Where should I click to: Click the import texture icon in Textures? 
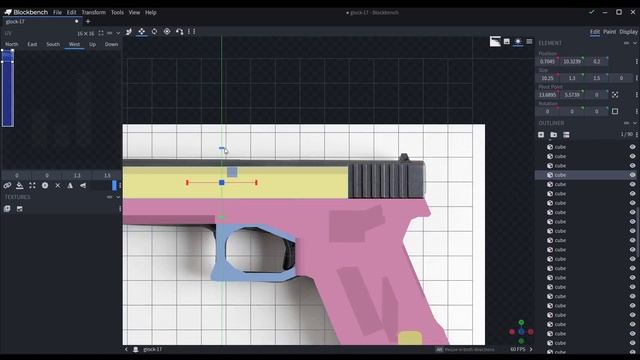(x=7, y=209)
